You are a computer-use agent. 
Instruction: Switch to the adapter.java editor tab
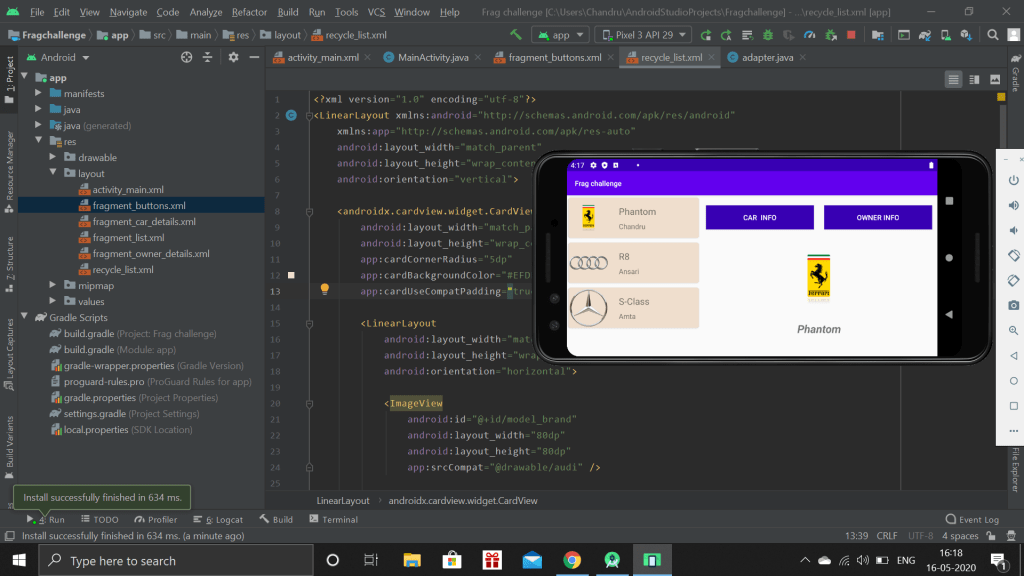click(x=766, y=57)
